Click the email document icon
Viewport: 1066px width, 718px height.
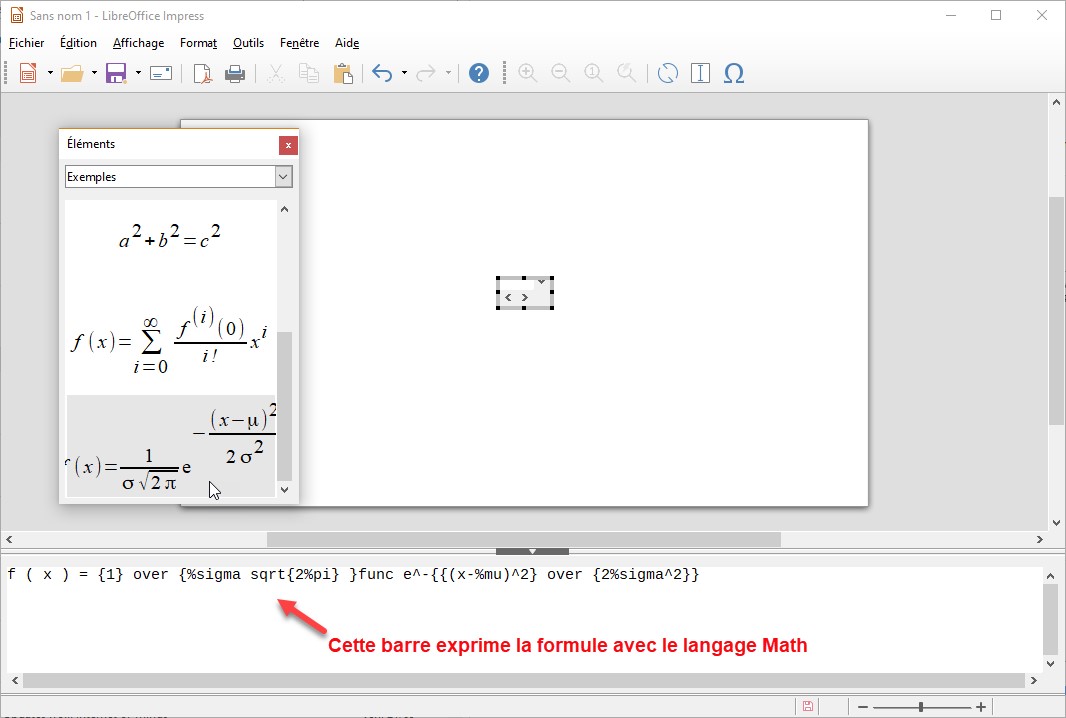161,73
